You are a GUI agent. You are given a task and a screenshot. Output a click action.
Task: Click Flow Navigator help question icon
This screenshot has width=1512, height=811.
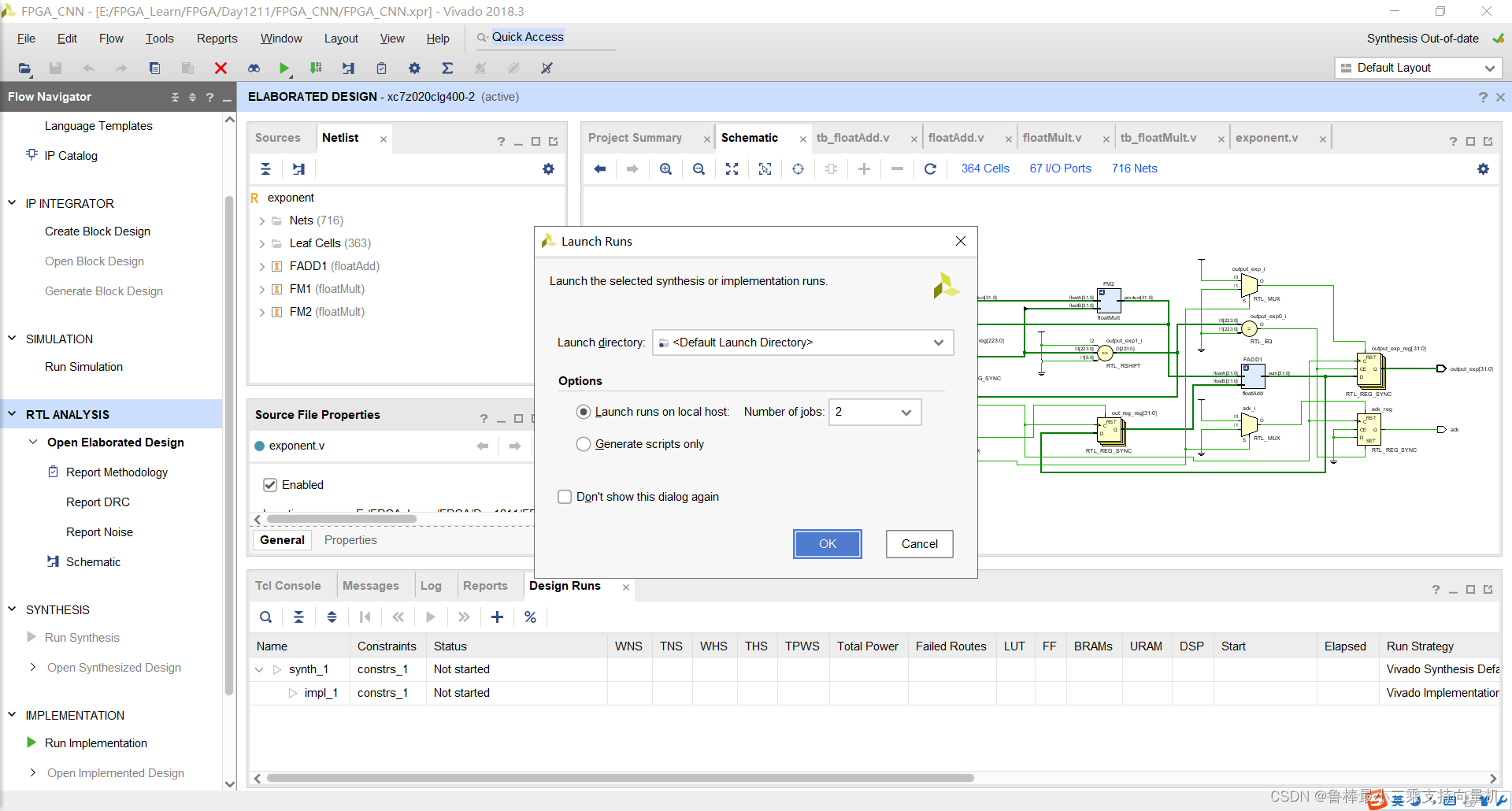(209, 97)
